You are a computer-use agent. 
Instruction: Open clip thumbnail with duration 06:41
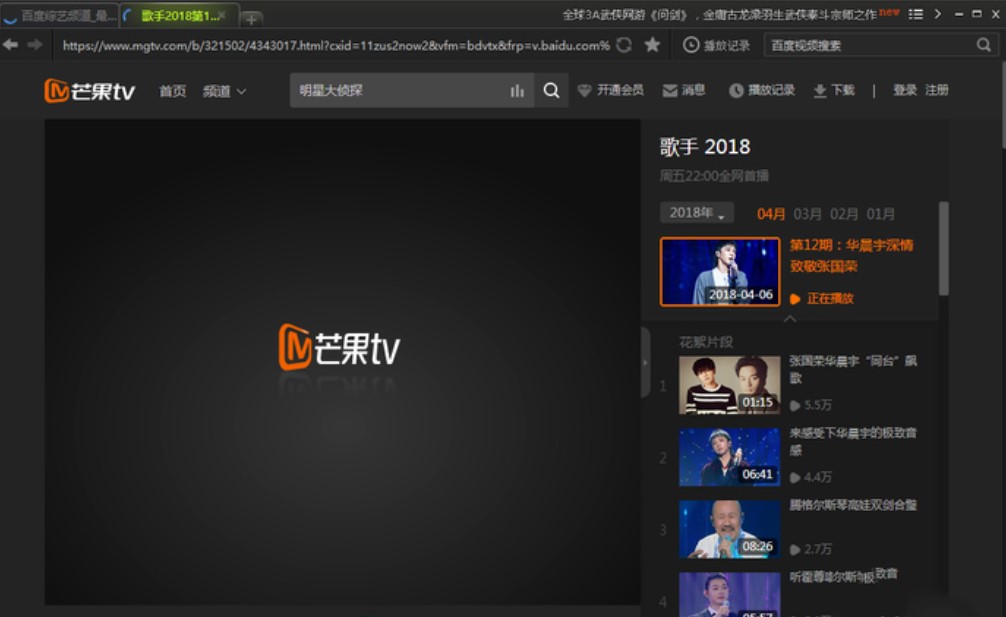(x=729, y=457)
